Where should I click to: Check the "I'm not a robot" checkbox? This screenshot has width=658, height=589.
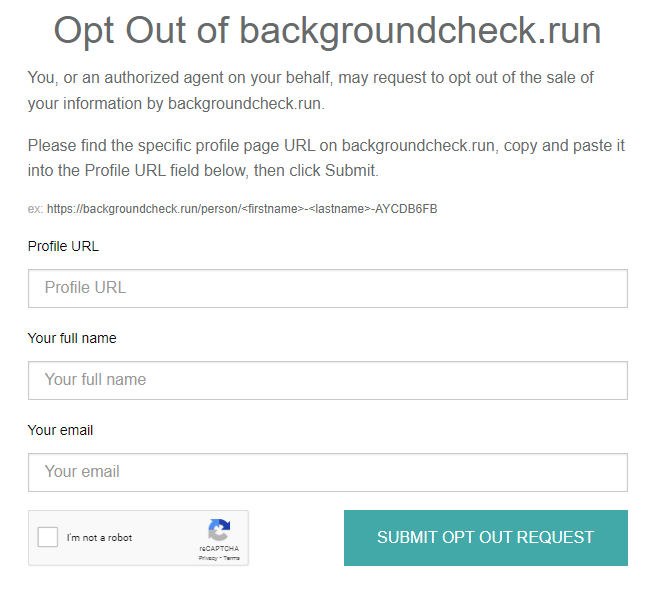pyautogui.click(x=48, y=538)
